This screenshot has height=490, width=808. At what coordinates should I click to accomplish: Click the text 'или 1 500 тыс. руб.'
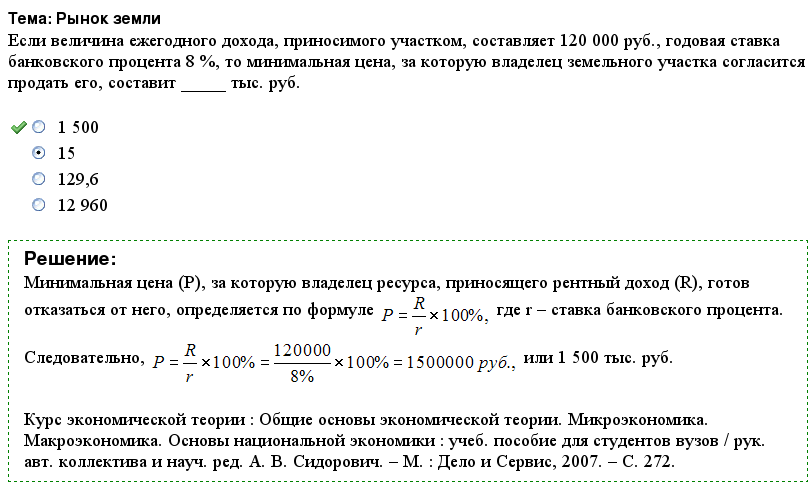(x=598, y=358)
